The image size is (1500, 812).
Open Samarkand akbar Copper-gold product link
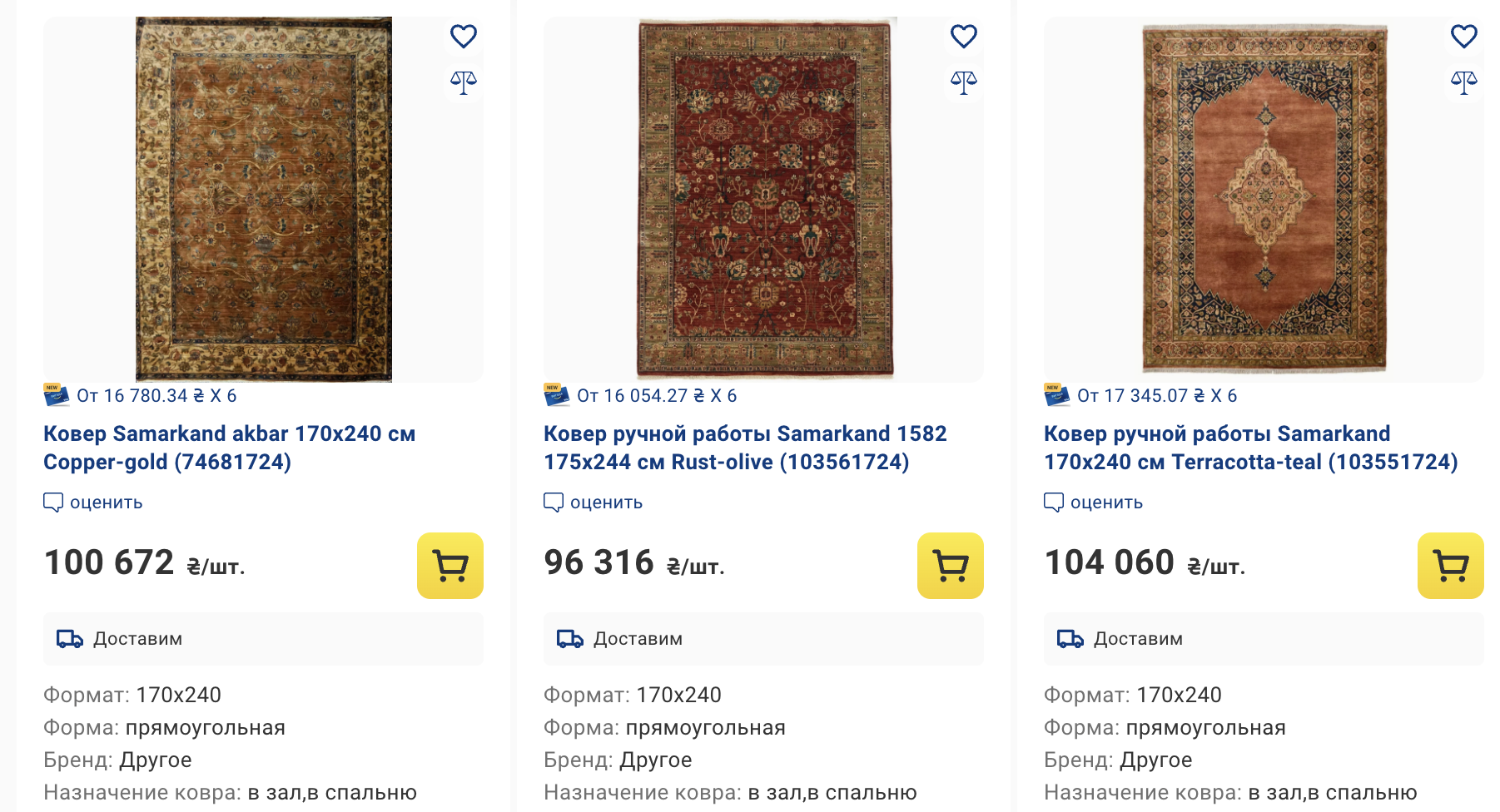229,448
